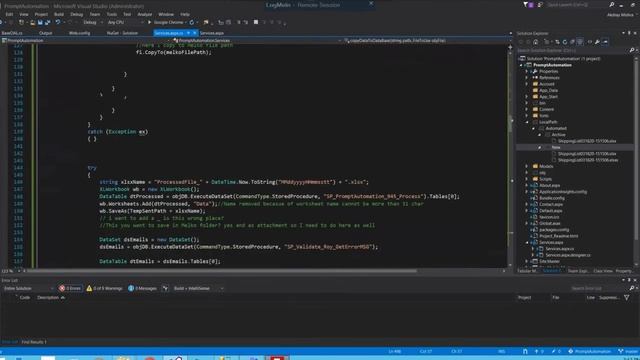640x360 pixels.
Task: Click the Save toolbar icon
Action: 40,22
